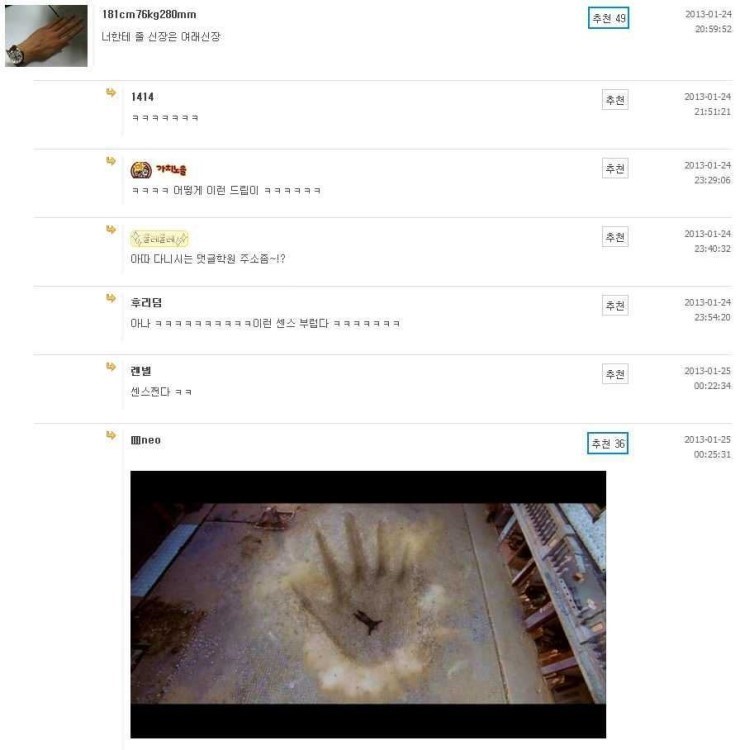Recommend the reply by 랜별
Image resolution: width=740 pixels, height=750 pixels.
[615, 374]
